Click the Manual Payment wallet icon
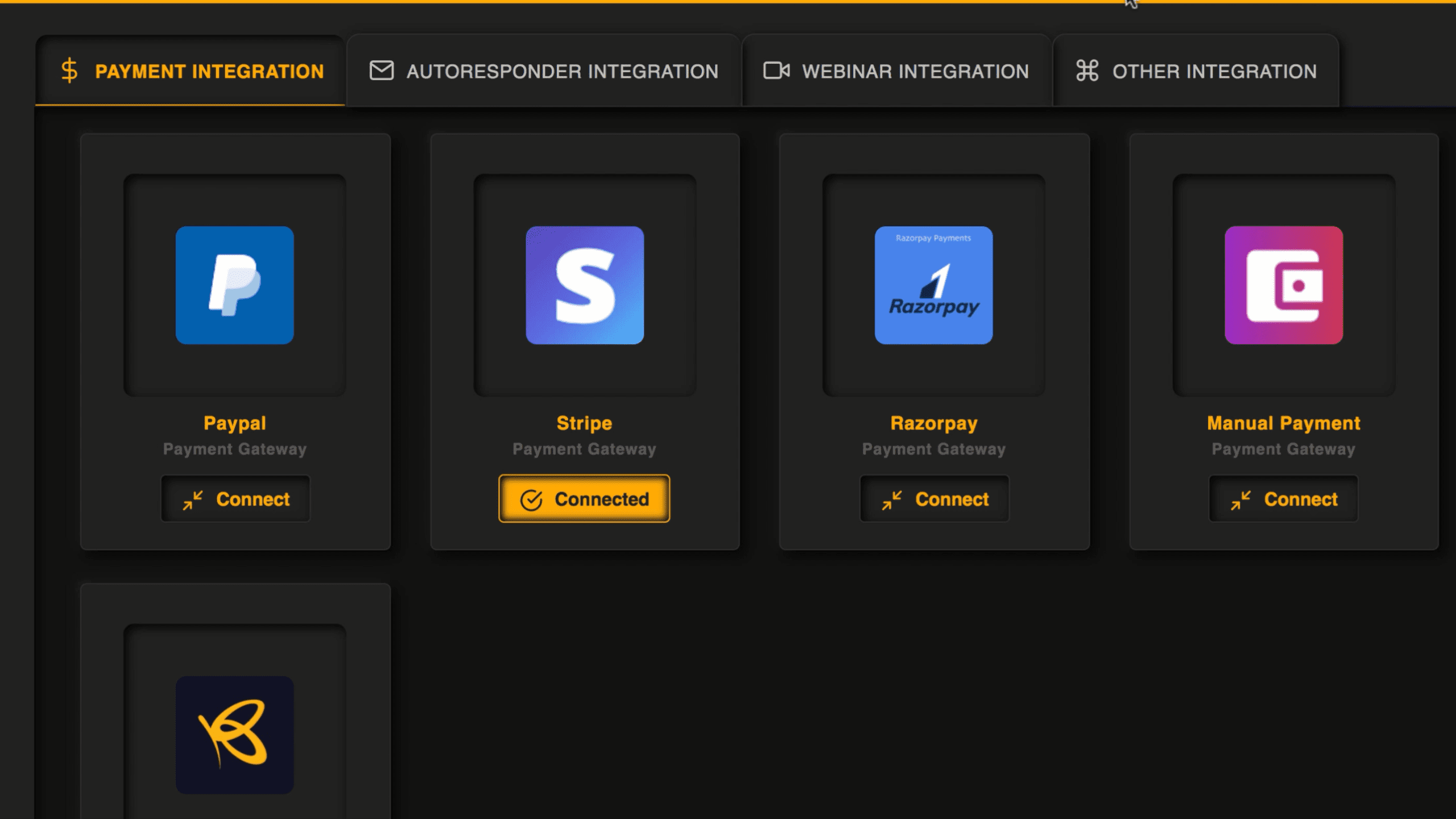1456x819 pixels. pyautogui.click(x=1284, y=285)
